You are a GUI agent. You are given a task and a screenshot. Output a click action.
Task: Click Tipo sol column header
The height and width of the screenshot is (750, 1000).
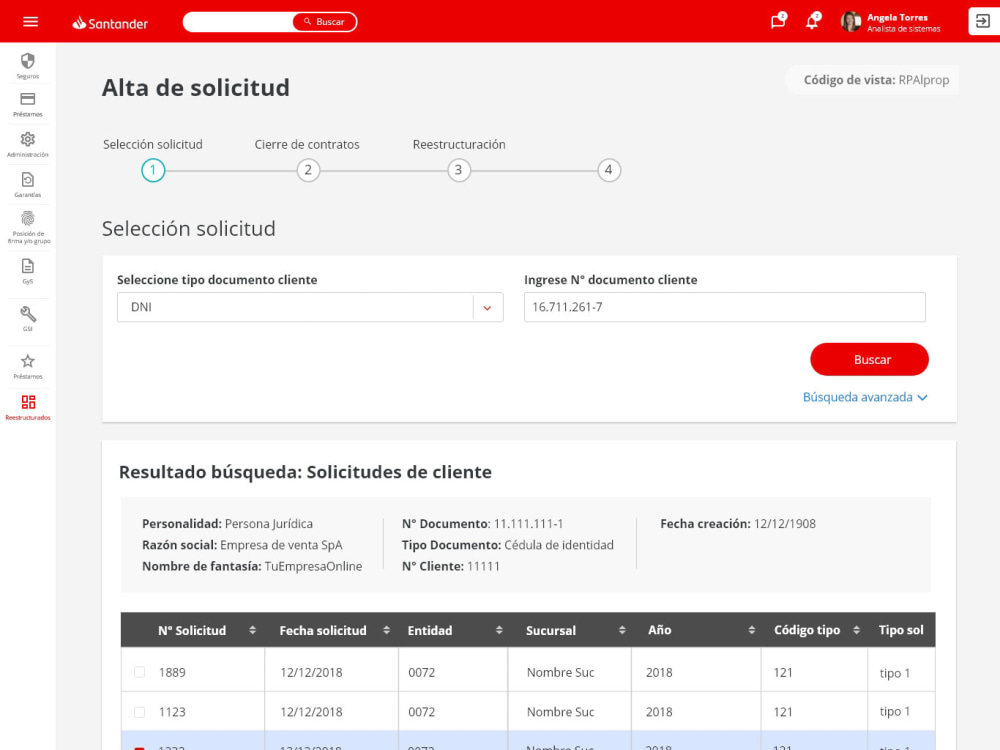901,630
